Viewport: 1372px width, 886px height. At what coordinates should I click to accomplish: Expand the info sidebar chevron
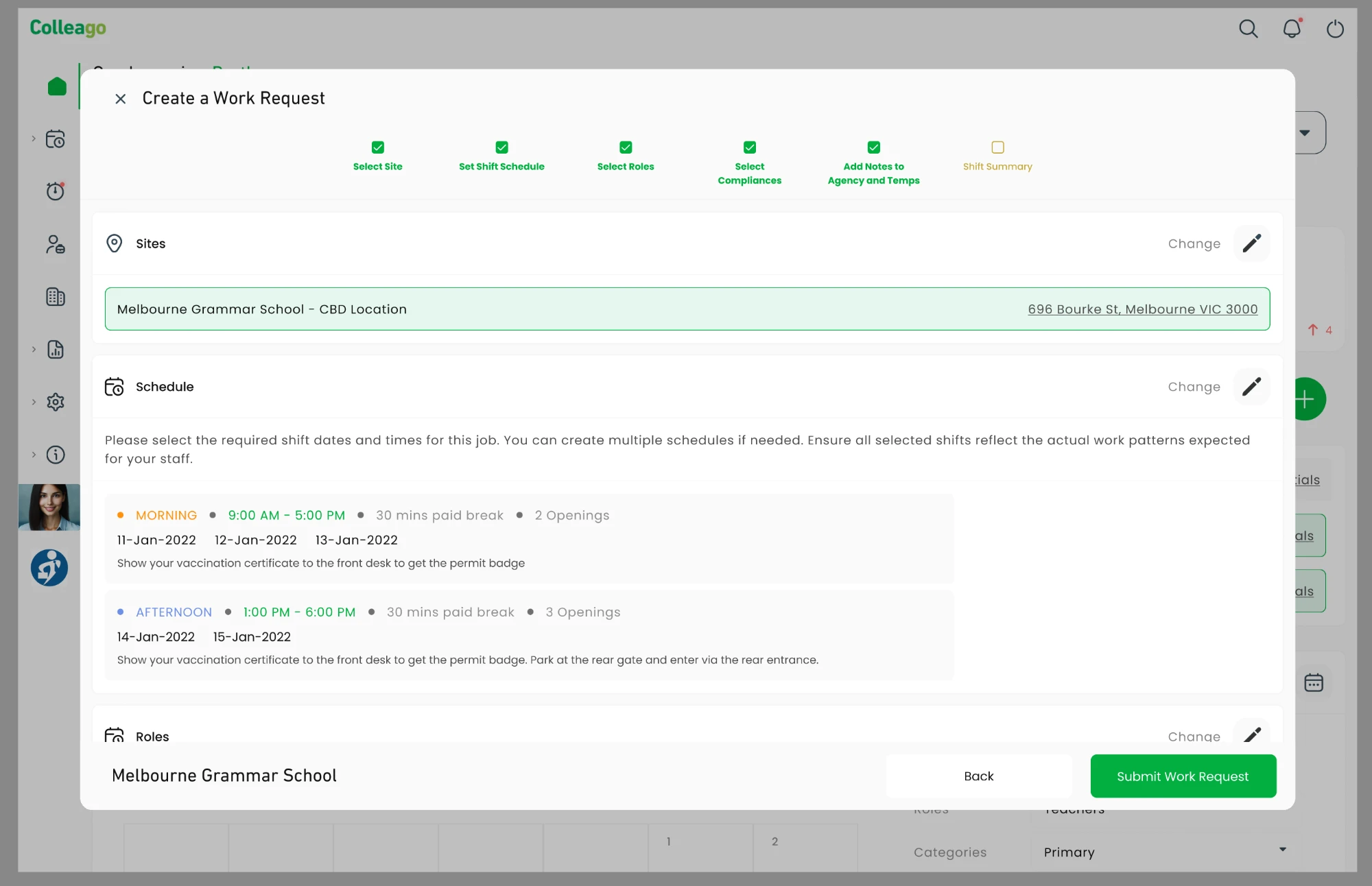coord(34,455)
